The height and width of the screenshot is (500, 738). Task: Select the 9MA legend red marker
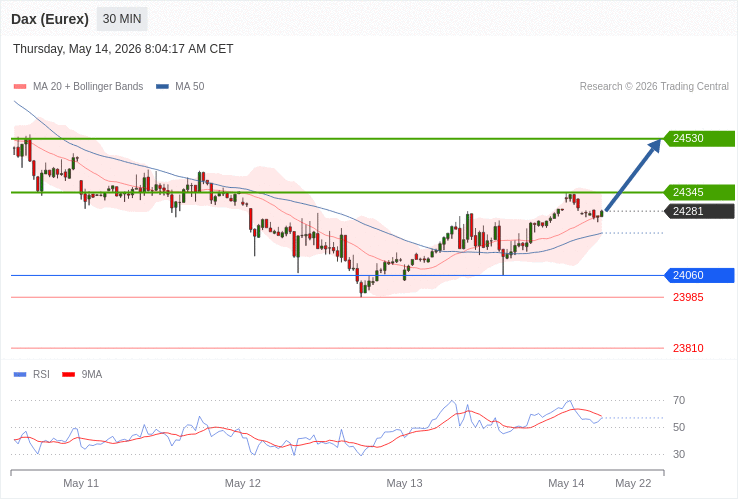click(69, 375)
